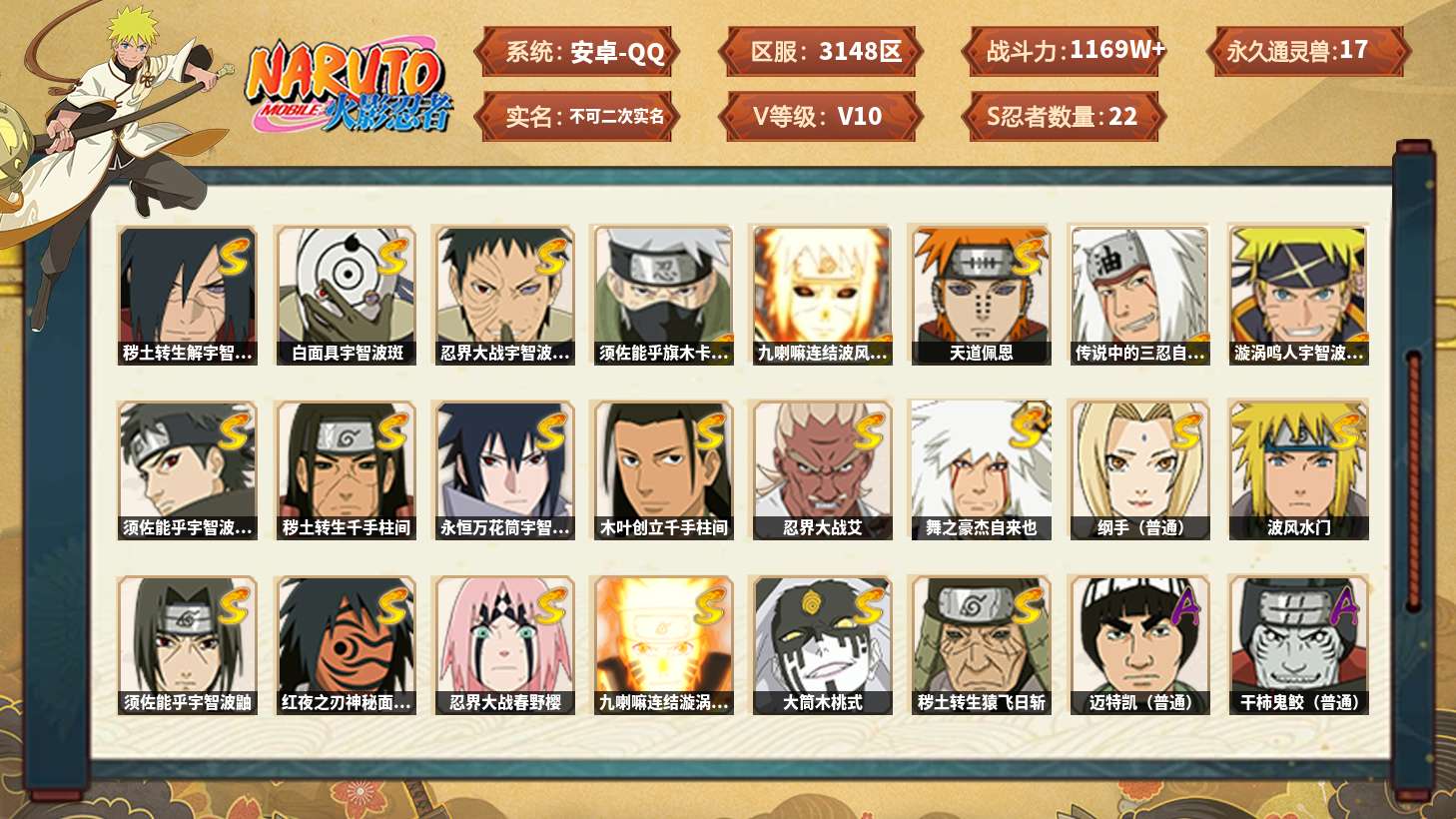Select the 白面具宇智波斑 ninja portrait
Screen dimensions: 1456x819
click(x=347, y=295)
